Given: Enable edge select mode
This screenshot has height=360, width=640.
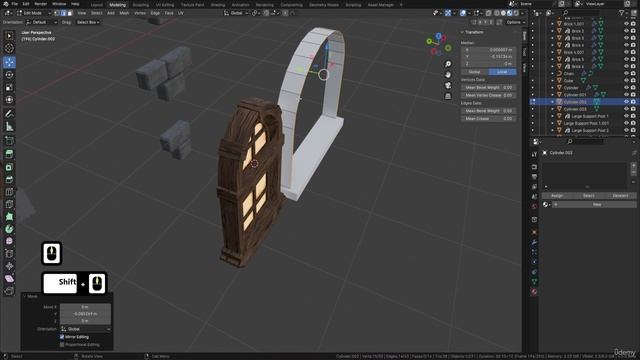Looking at the screenshot, I should pos(63,13).
